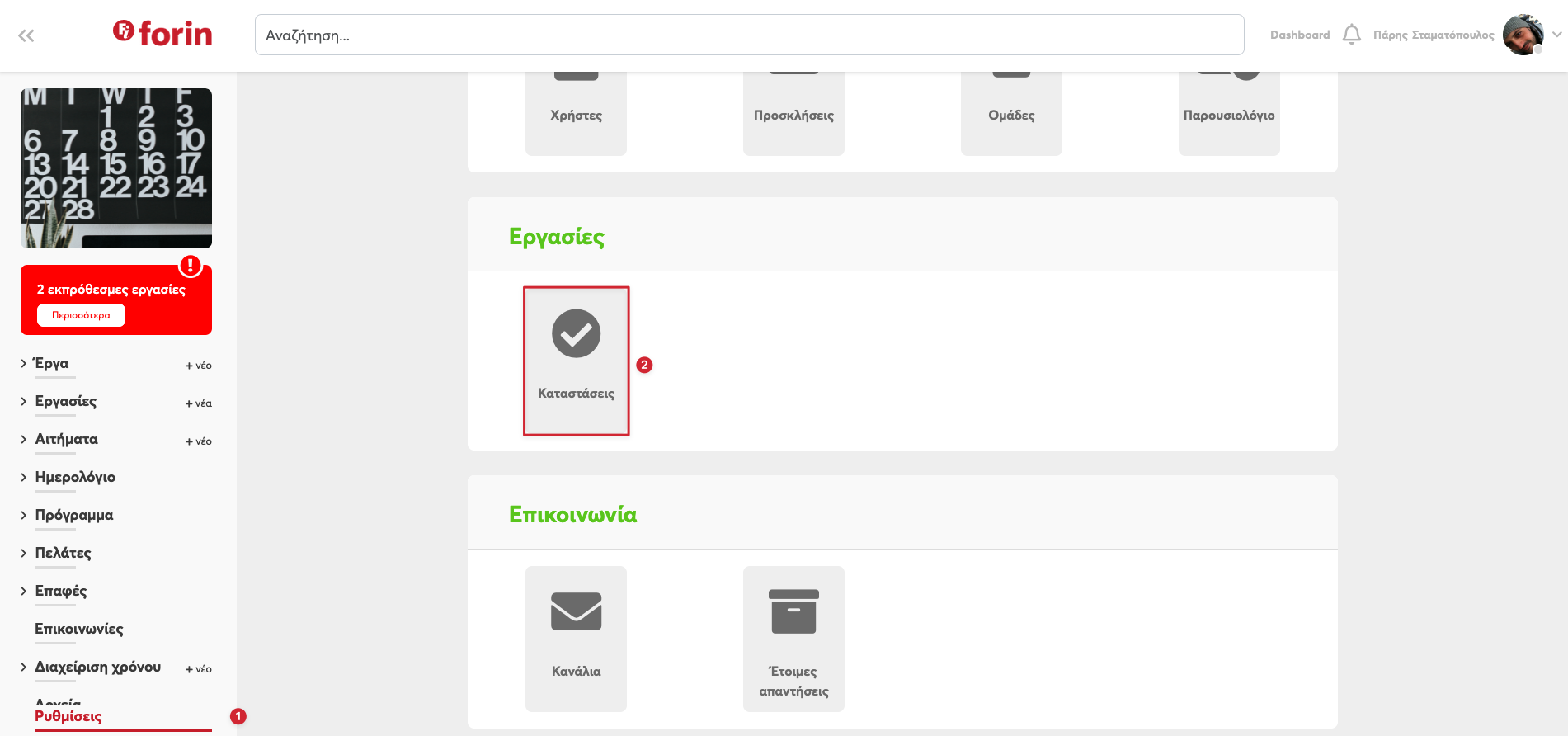This screenshot has width=1568, height=736.
Task: Select Επικοινωνίες in the sidebar
Action: click(x=79, y=629)
